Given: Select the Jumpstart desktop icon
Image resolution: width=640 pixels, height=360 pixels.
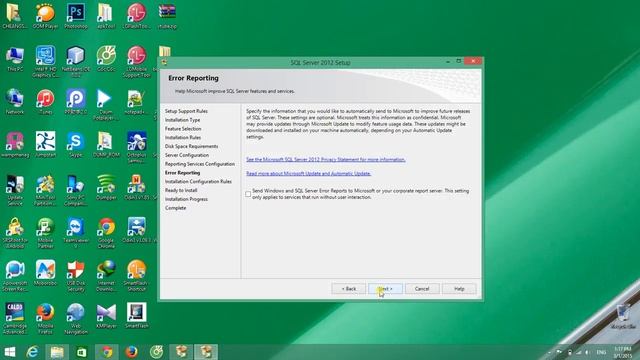Looking at the screenshot, I should [x=45, y=144].
